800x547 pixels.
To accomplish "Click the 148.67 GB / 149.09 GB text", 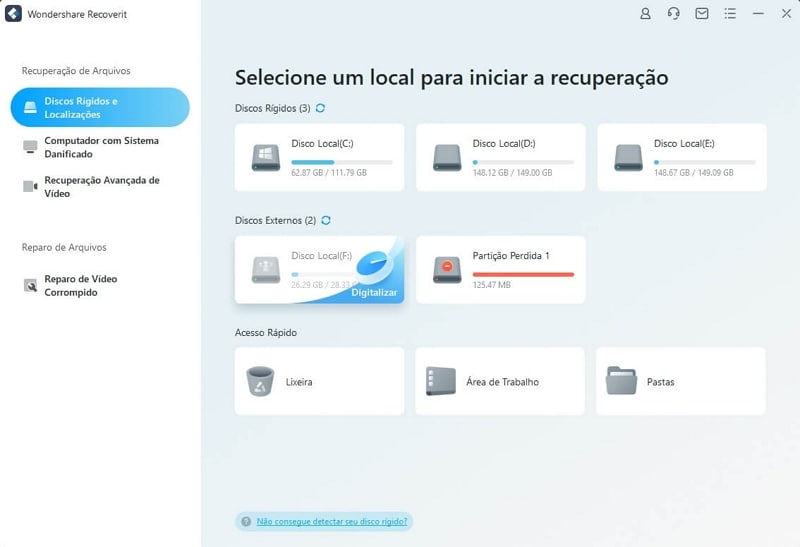I will pos(694,172).
